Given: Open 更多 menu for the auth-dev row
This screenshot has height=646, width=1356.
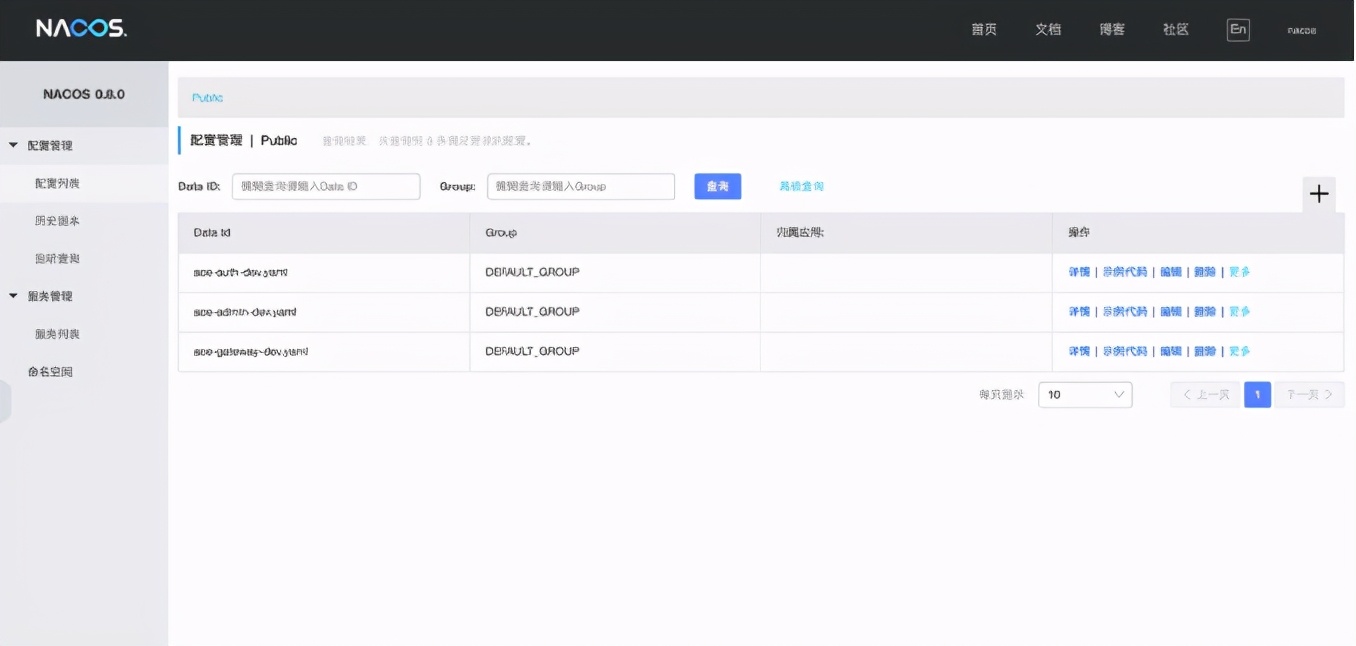Looking at the screenshot, I should 1239,272.
